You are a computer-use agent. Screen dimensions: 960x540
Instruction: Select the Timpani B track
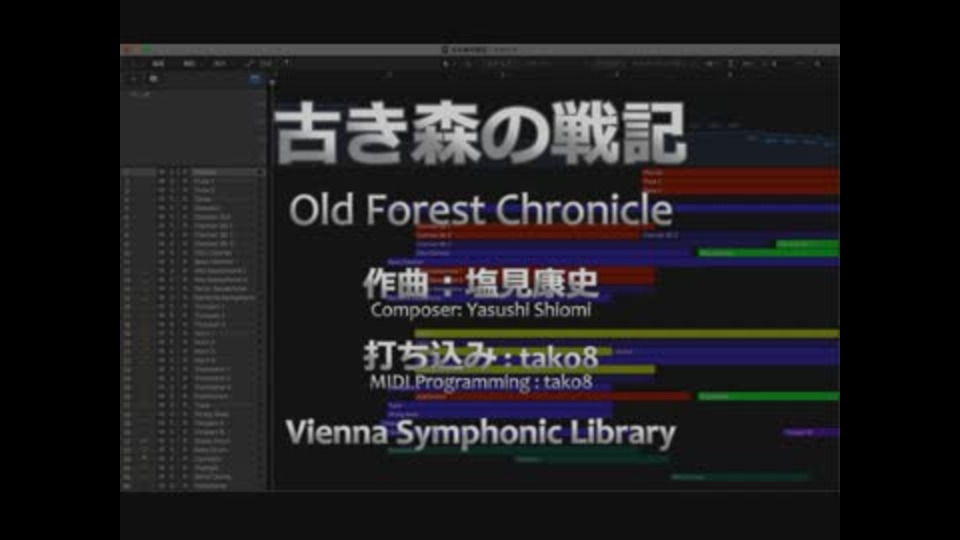[x=193, y=432]
